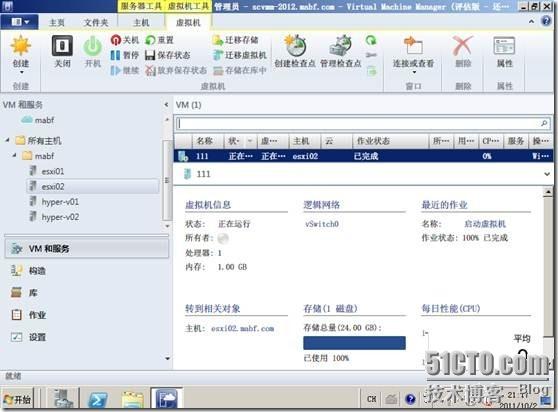The height and width of the screenshot is (412, 558).
Task: Click the 开始 (Start) button
Action: pyautogui.click(x=17, y=399)
